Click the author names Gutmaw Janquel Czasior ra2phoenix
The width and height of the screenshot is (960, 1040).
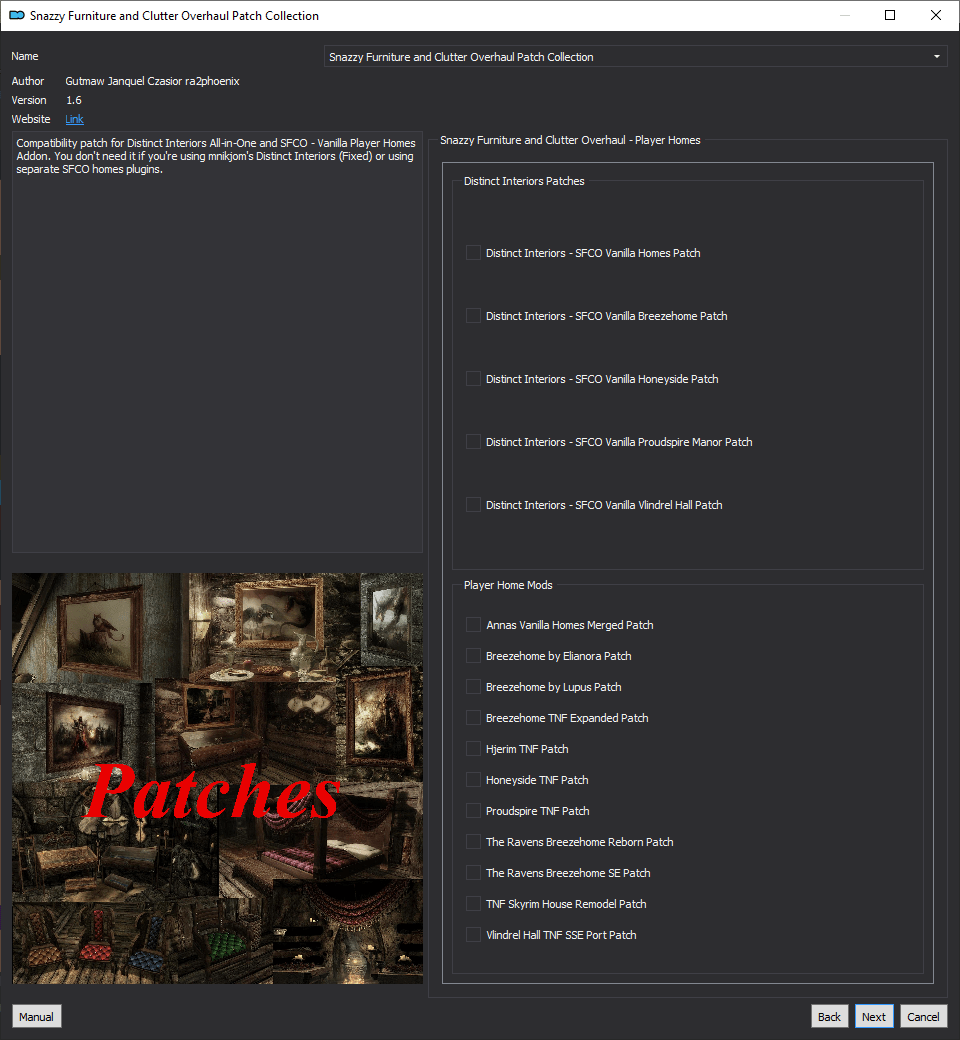pos(152,81)
